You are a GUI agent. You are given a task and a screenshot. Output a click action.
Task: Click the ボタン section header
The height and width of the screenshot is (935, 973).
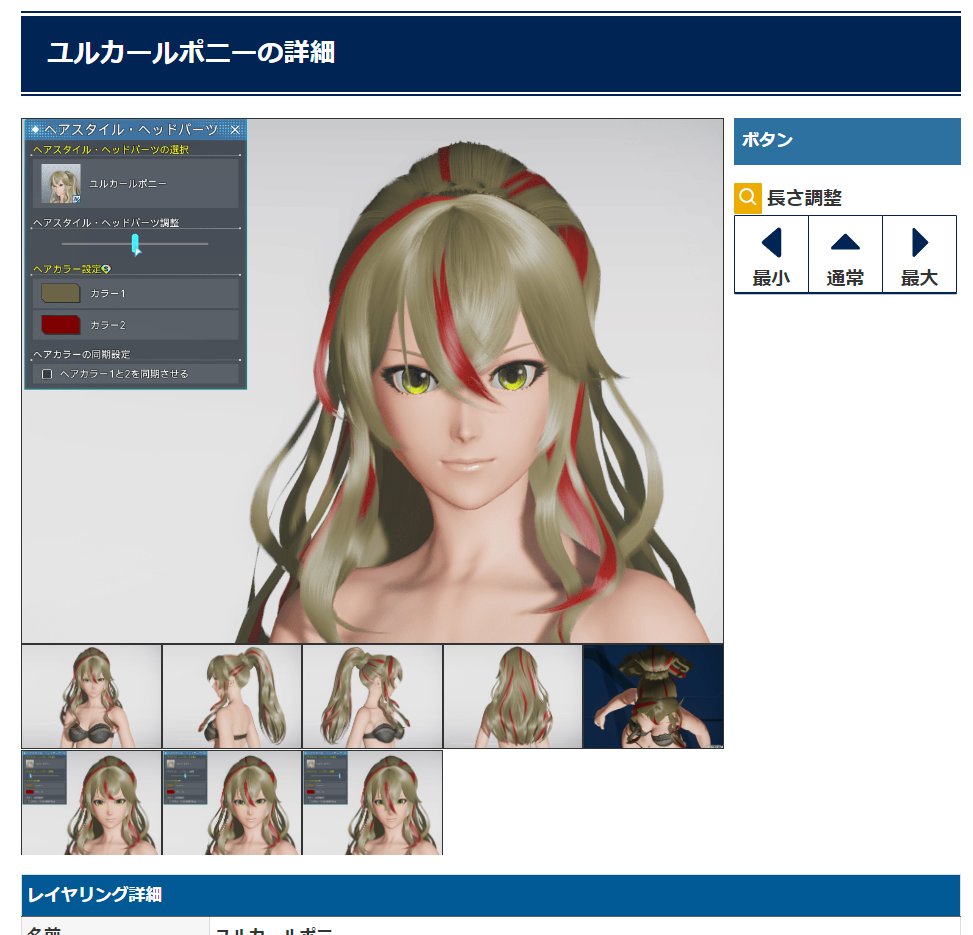click(847, 141)
